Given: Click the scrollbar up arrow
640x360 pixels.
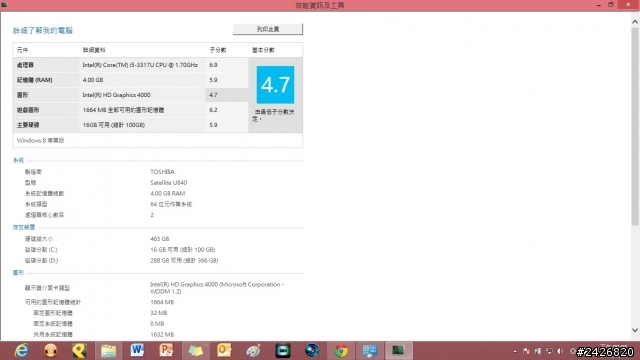Looking at the screenshot, I should coord(635,22).
